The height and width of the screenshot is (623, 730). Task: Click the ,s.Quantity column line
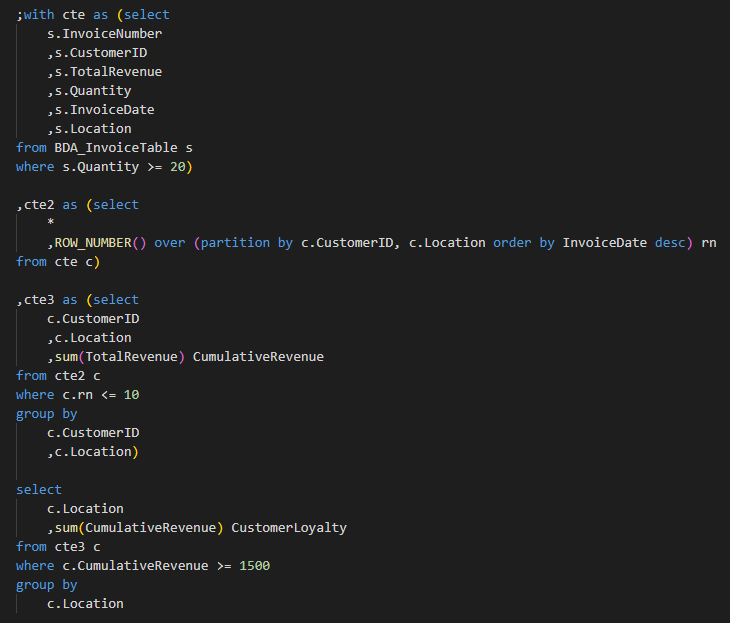pos(89,91)
